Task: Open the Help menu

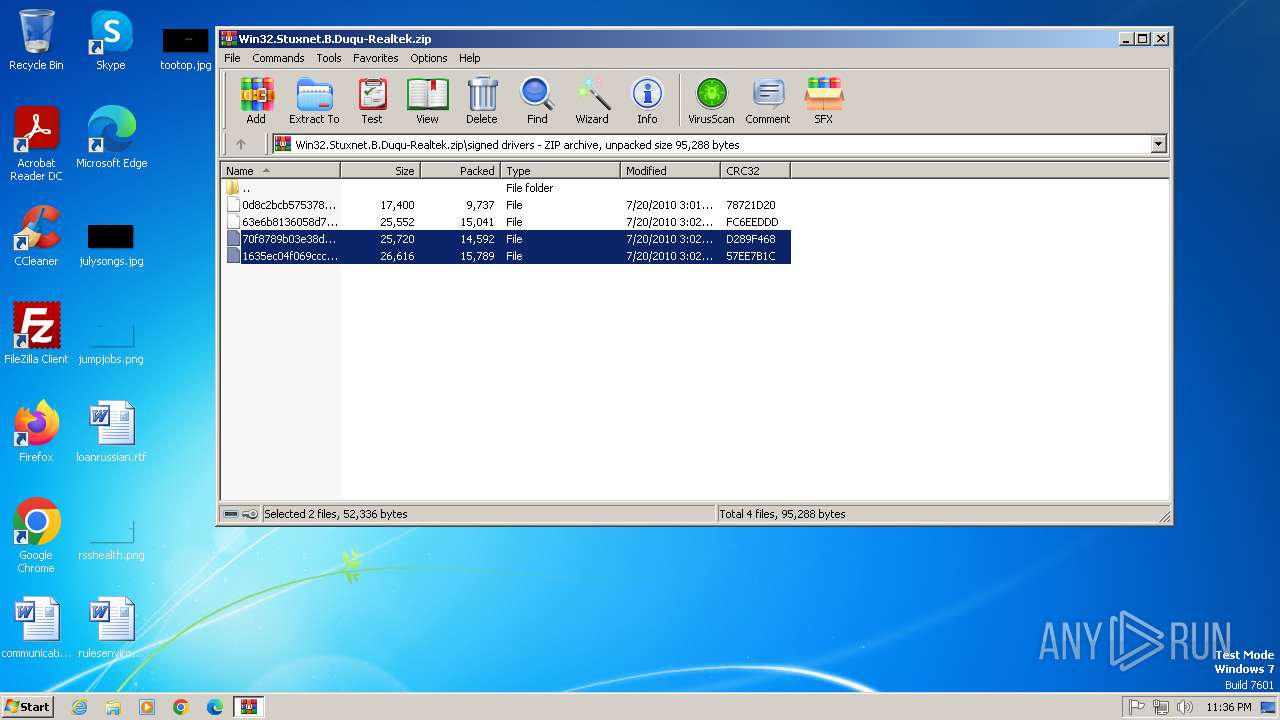Action: (x=470, y=58)
